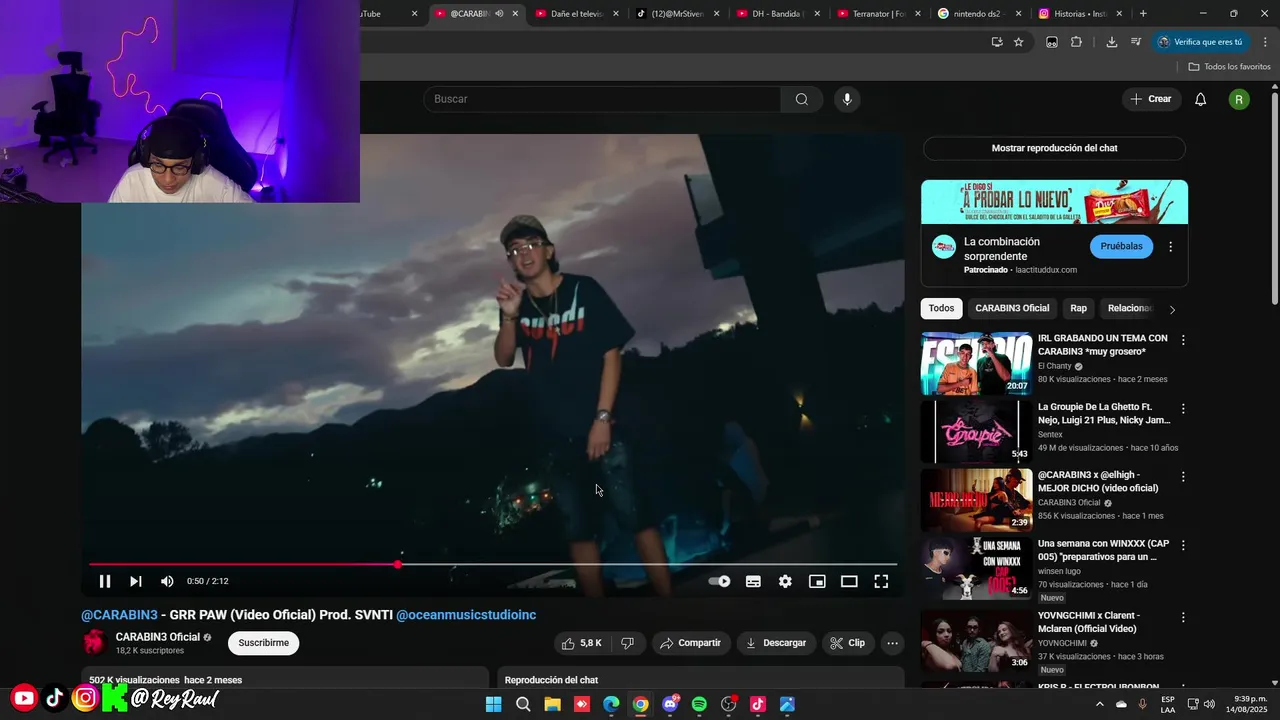The height and width of the screenshot is (720, 1280).
Task: Open options for MEJOR DICHO video
Action: point(1183,477)
